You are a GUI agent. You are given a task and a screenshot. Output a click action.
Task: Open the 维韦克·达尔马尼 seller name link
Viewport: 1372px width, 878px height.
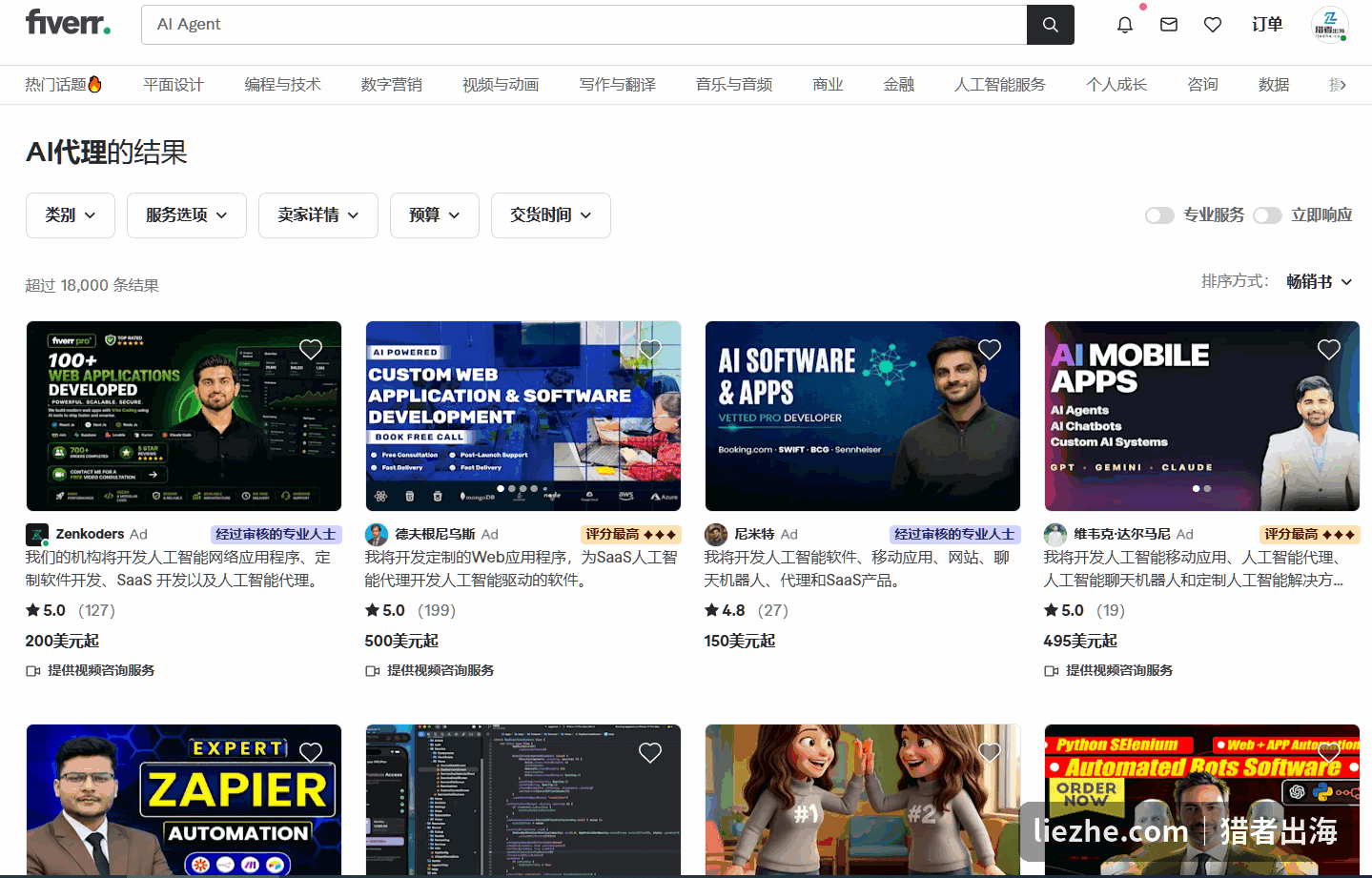click(1122, 535)
